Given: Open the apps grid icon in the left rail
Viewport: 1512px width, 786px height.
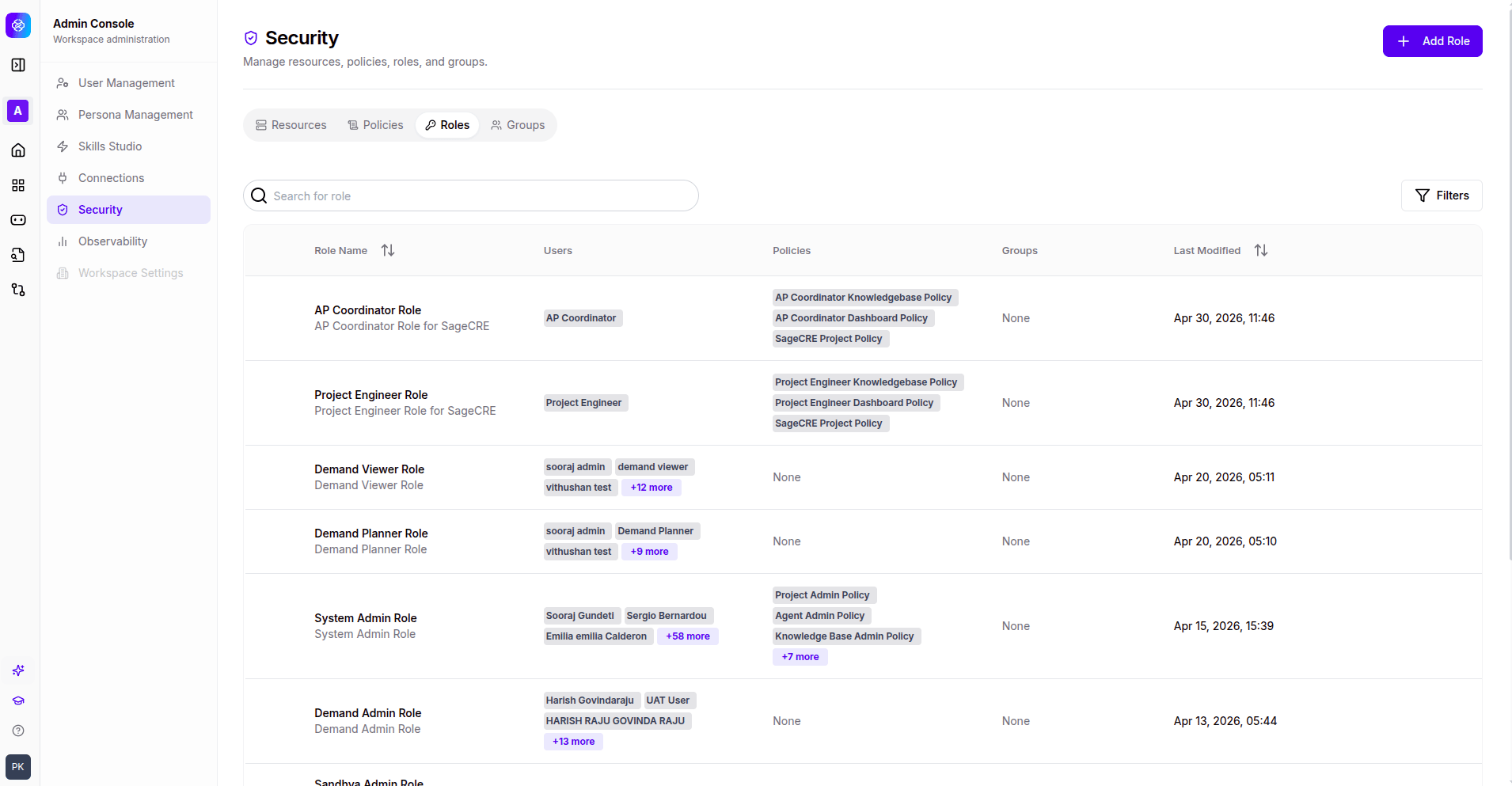Looking at the screenshot, I should 18,185.
